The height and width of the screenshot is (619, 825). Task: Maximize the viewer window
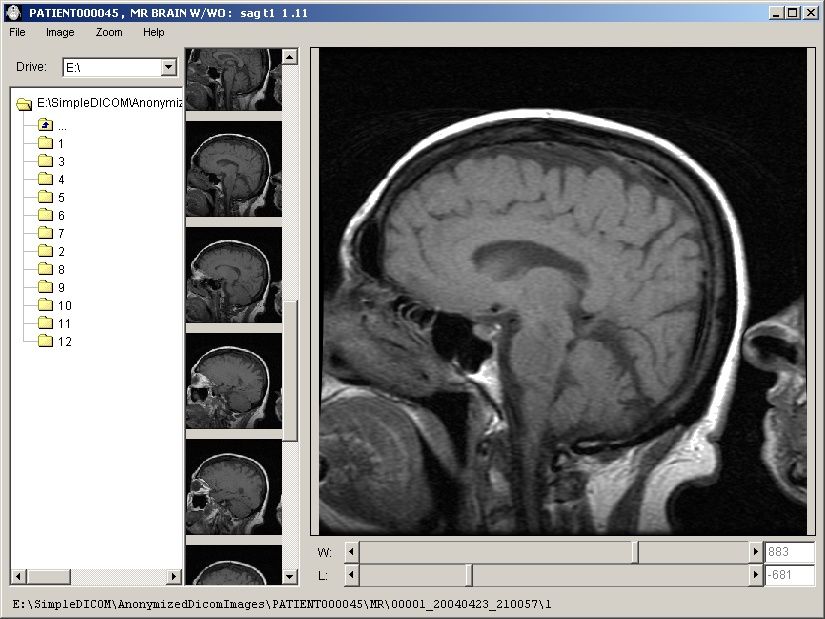pos(792,13)
